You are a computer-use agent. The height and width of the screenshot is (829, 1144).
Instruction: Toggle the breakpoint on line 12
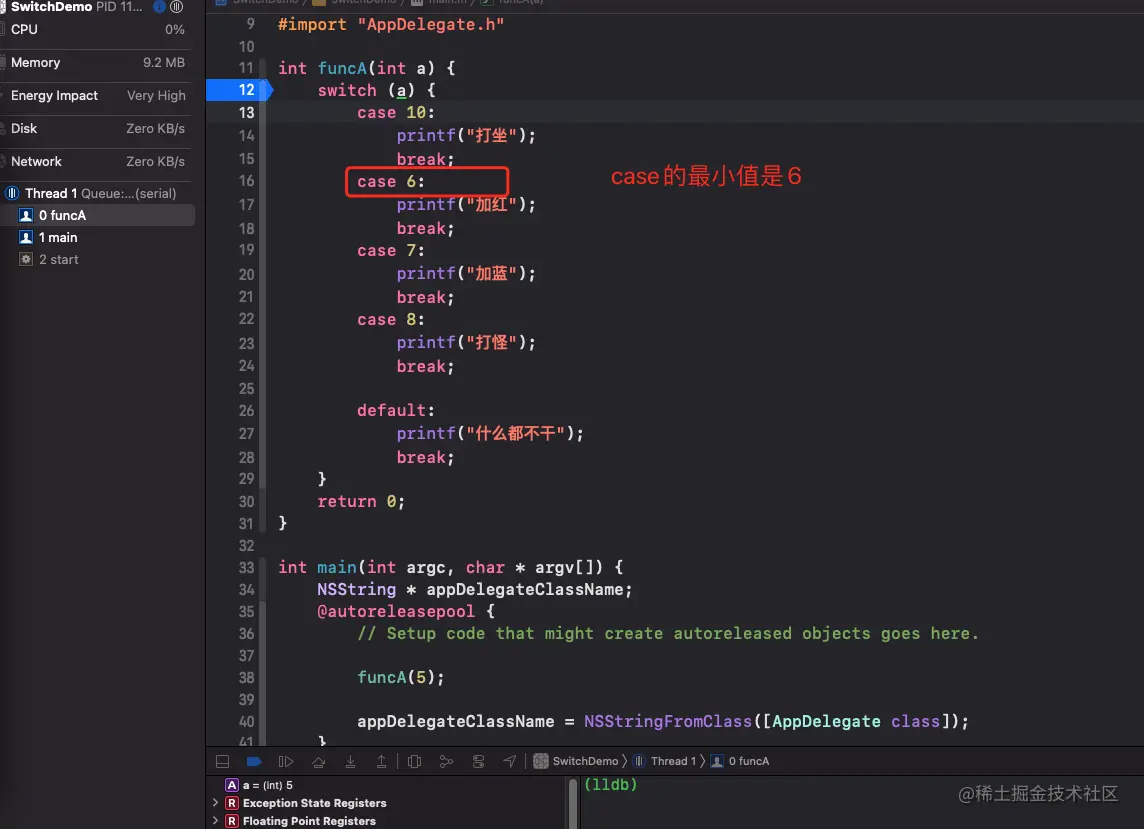tap(237, 90)
